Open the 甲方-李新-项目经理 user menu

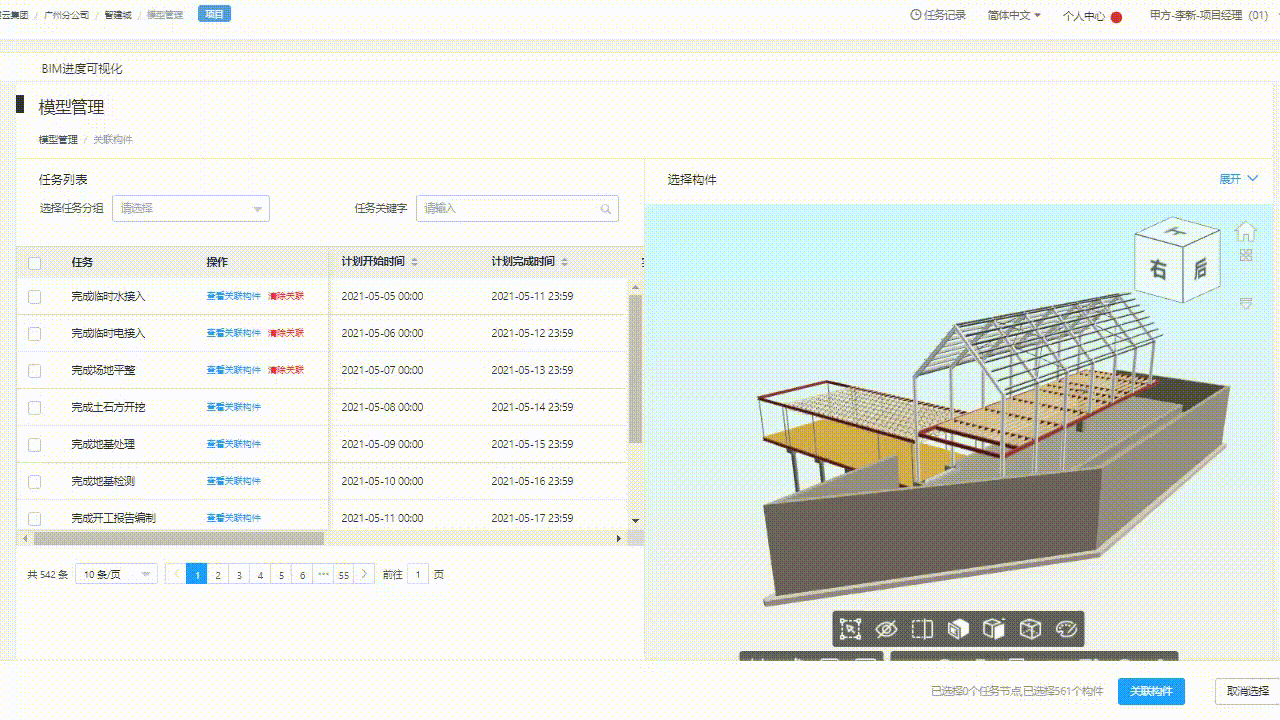1209,15
